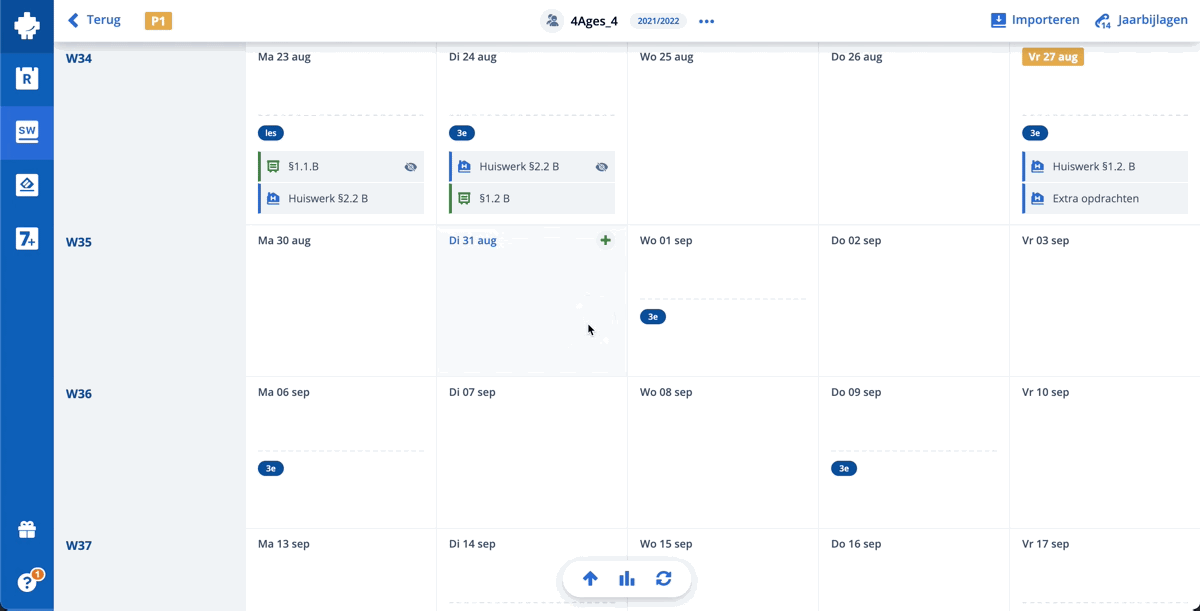Open the 7+ grades sidebar icon
Image resolution: width=1200 pixels, height=611 pixels.
pyautogui.click(x=27, y=238)
